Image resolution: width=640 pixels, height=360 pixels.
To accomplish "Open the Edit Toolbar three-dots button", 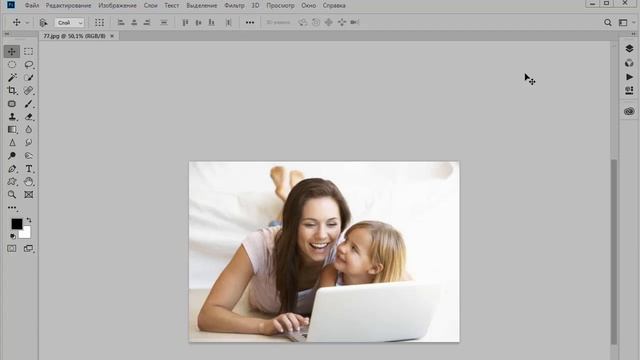I will click(x=12, y=208).
